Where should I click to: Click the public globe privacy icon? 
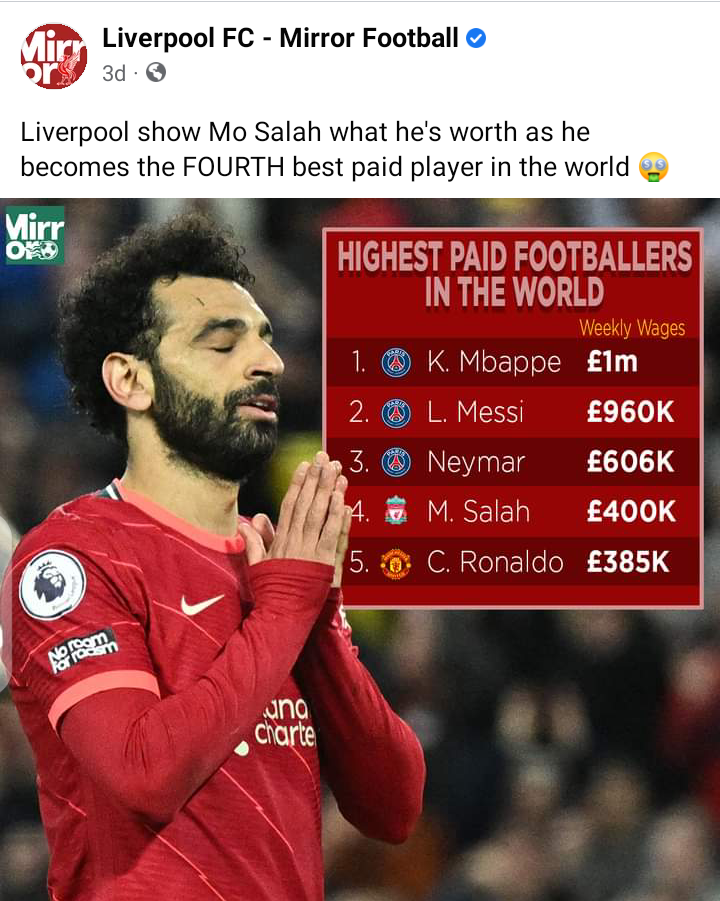(156, 72)
